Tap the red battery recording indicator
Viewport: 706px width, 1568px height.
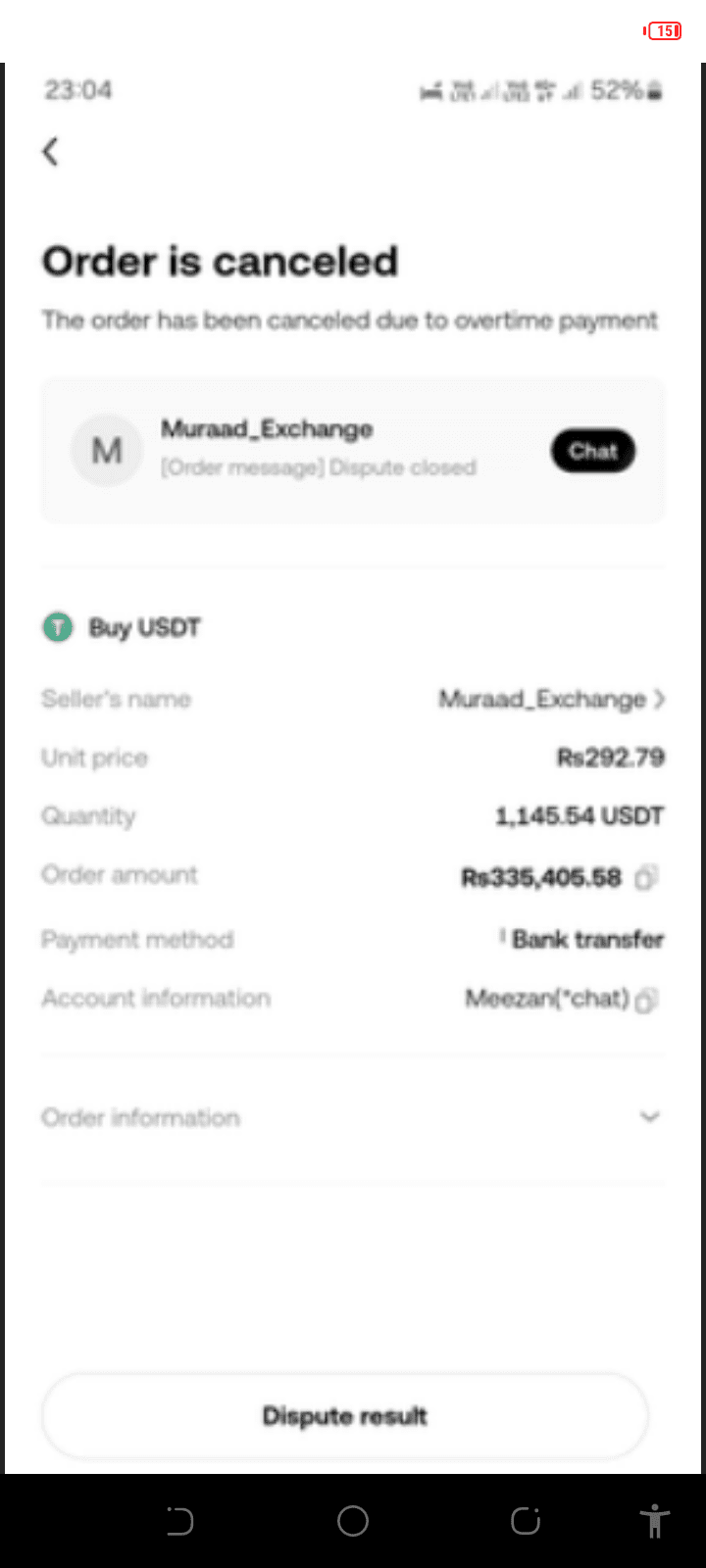click(x=663, y=31)
